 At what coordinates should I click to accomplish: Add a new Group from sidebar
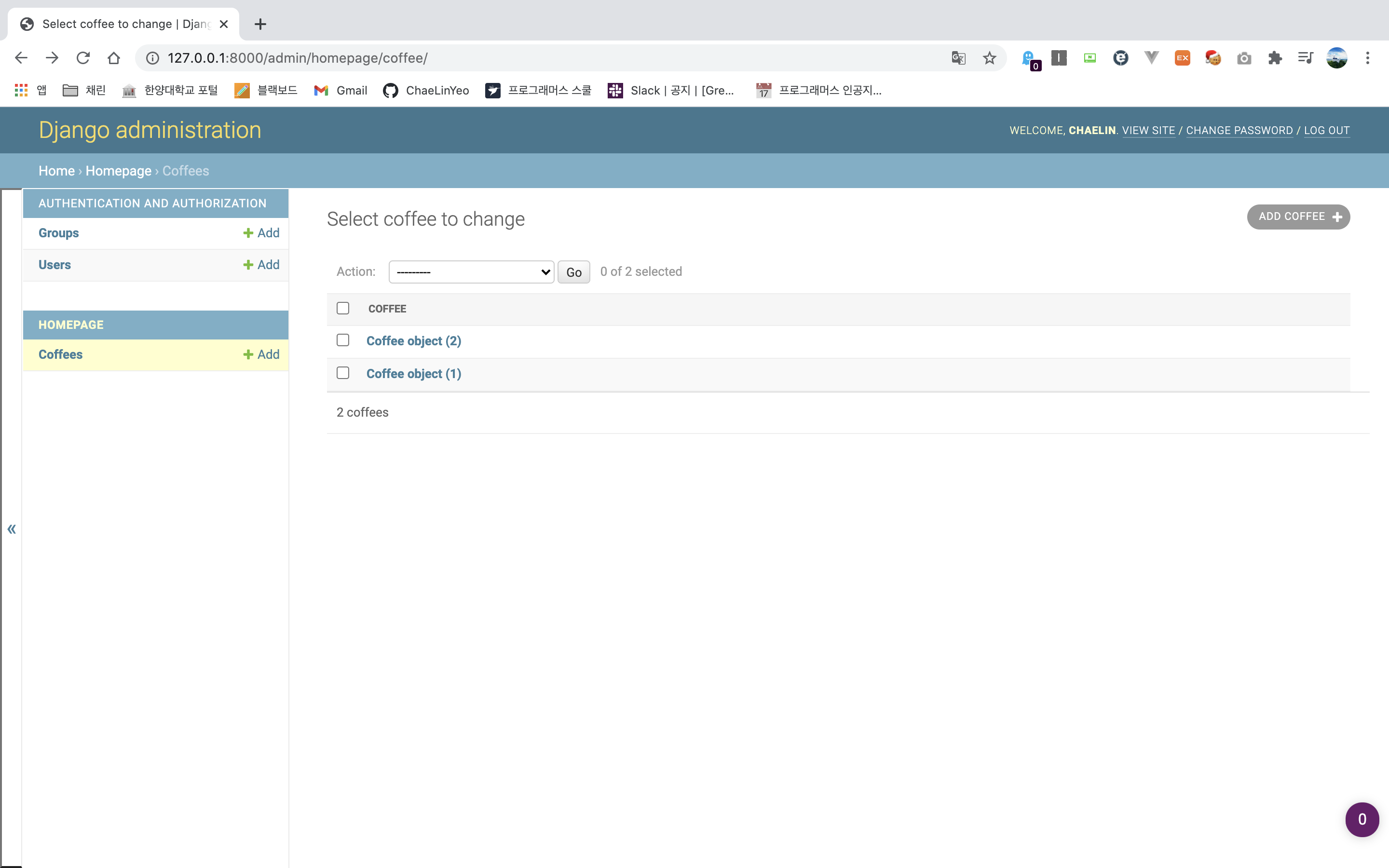(261, 232)
